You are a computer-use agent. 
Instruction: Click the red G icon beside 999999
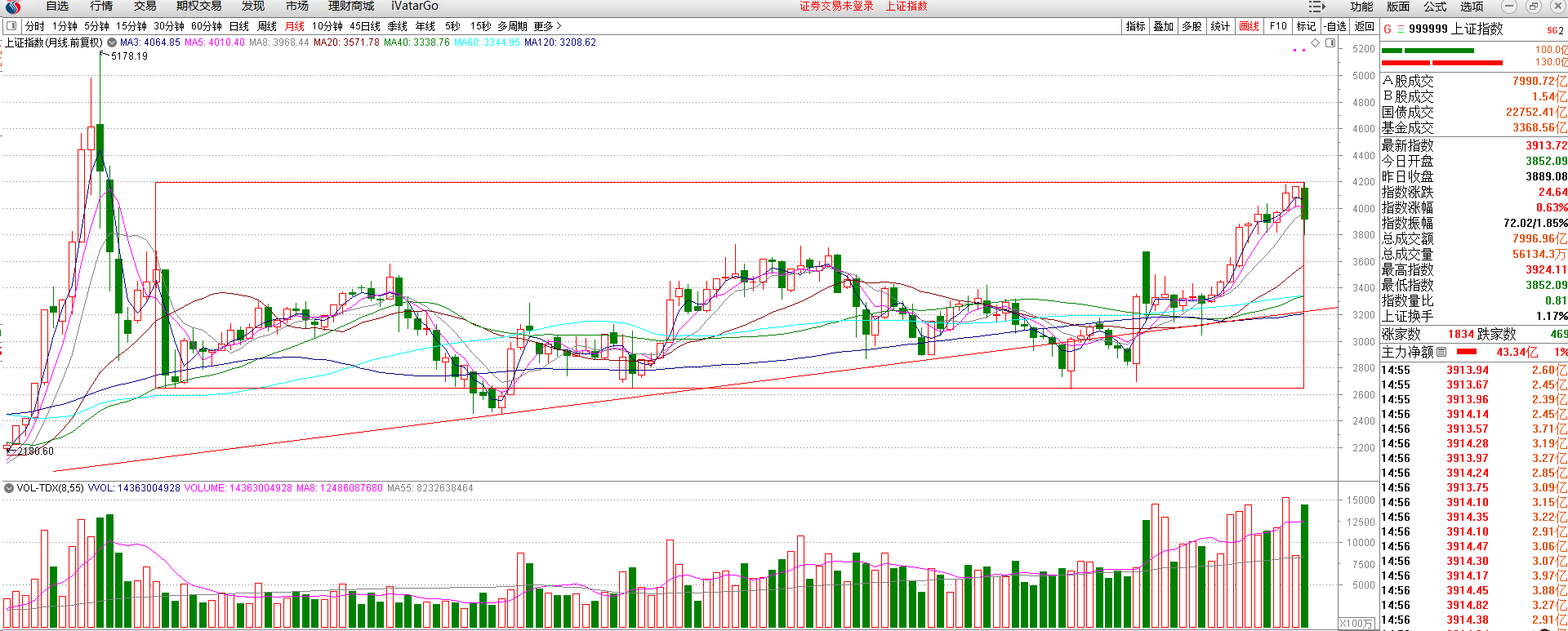1388,29
